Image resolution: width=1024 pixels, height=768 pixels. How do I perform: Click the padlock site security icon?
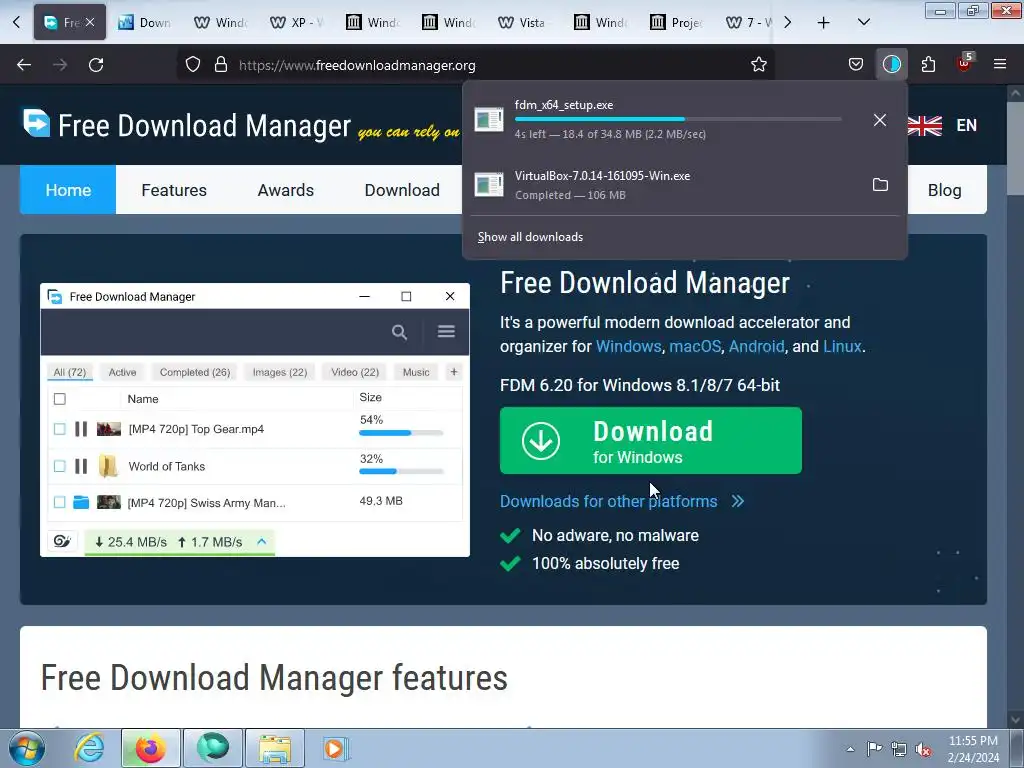click(x=221, y=65)
